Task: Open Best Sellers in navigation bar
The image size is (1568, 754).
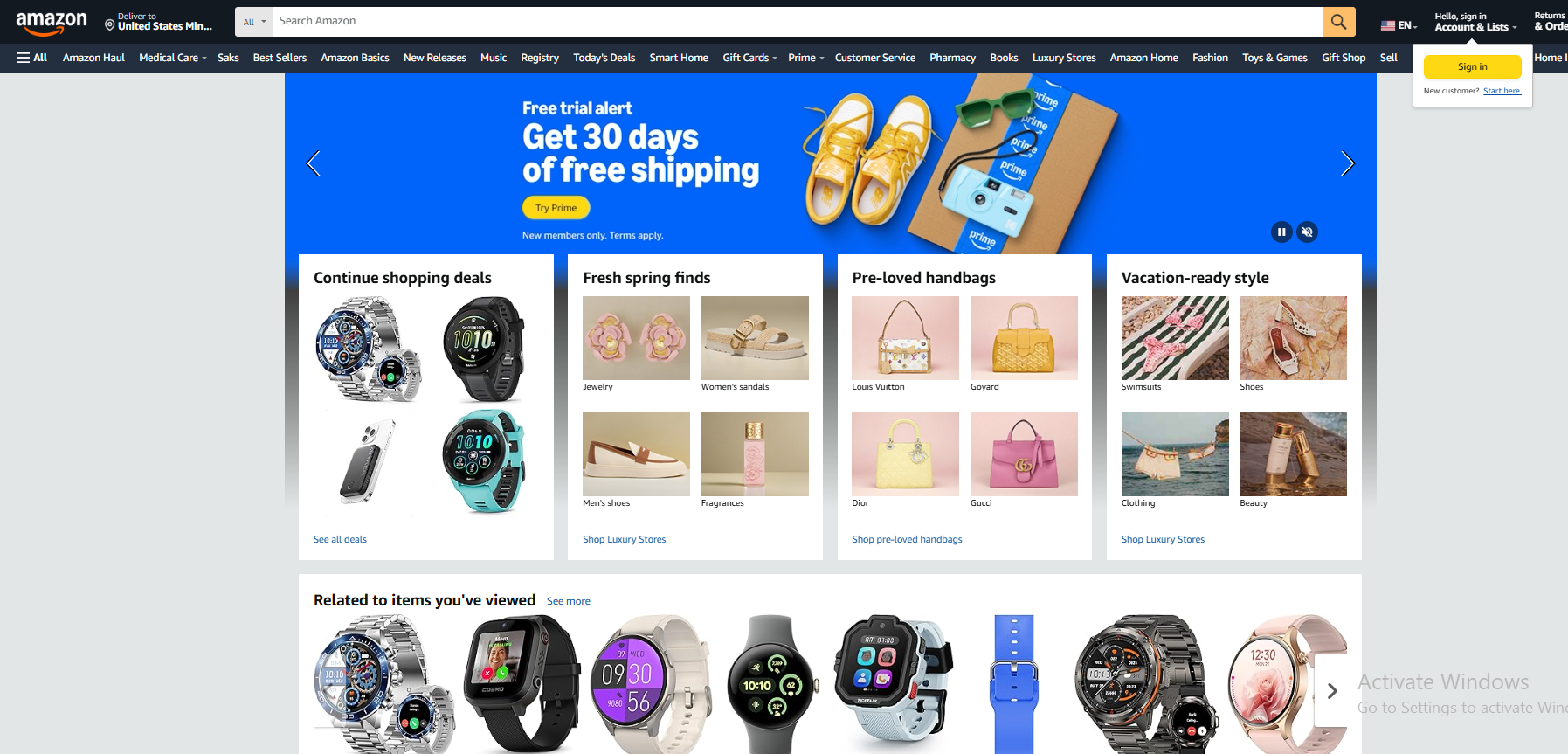Action: [280, 58]
